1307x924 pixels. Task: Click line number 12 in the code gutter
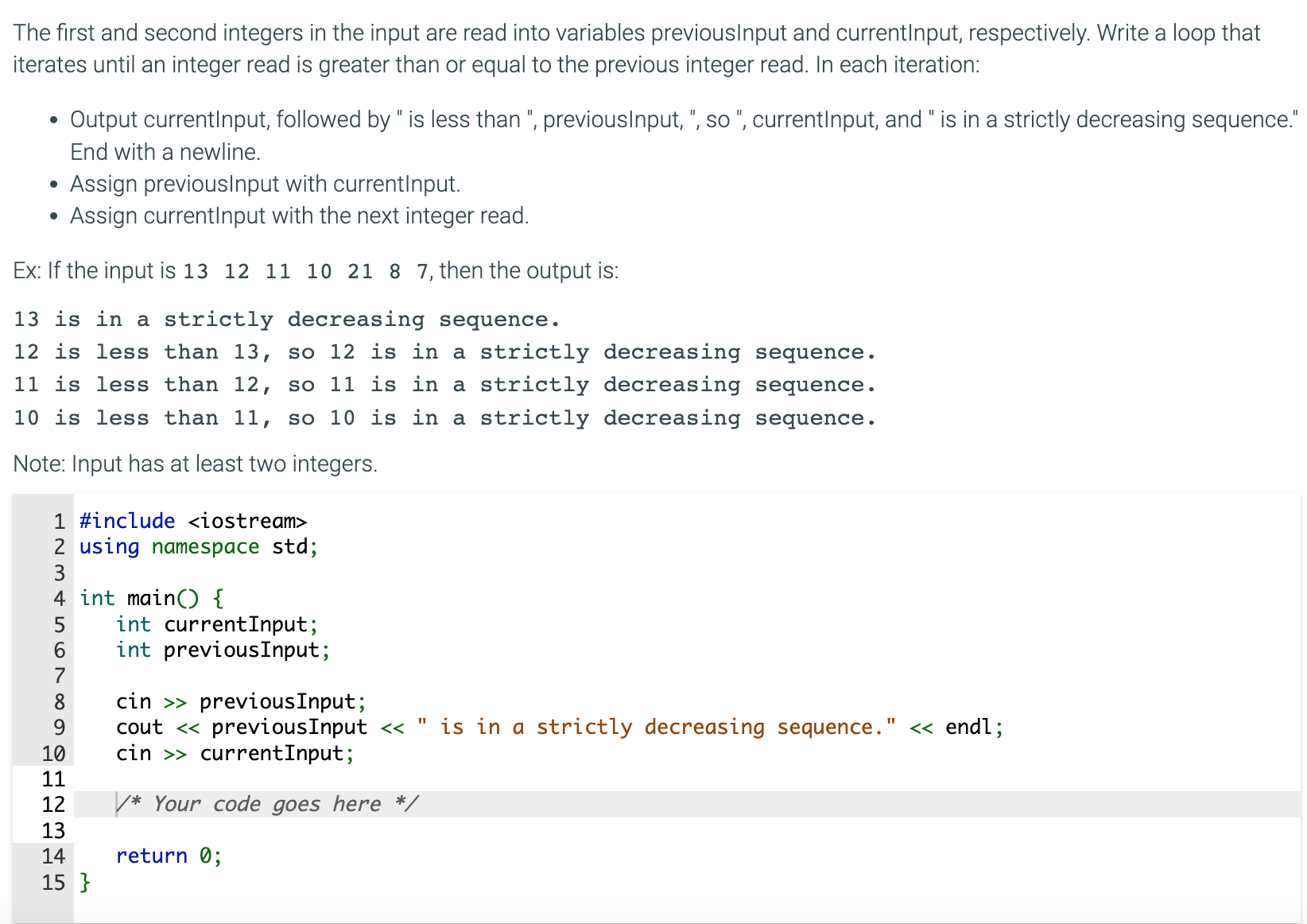[53, 805]
